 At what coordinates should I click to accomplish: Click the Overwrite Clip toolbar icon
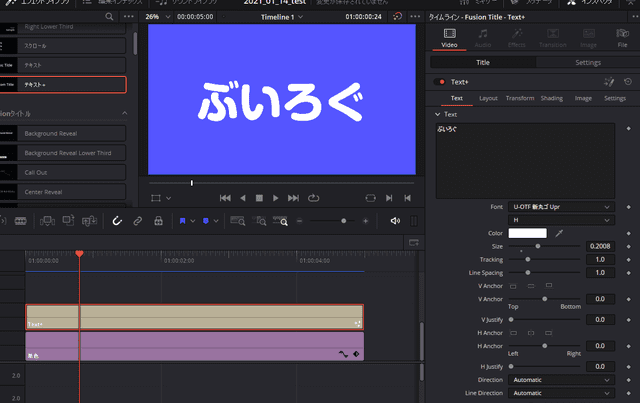68,221
